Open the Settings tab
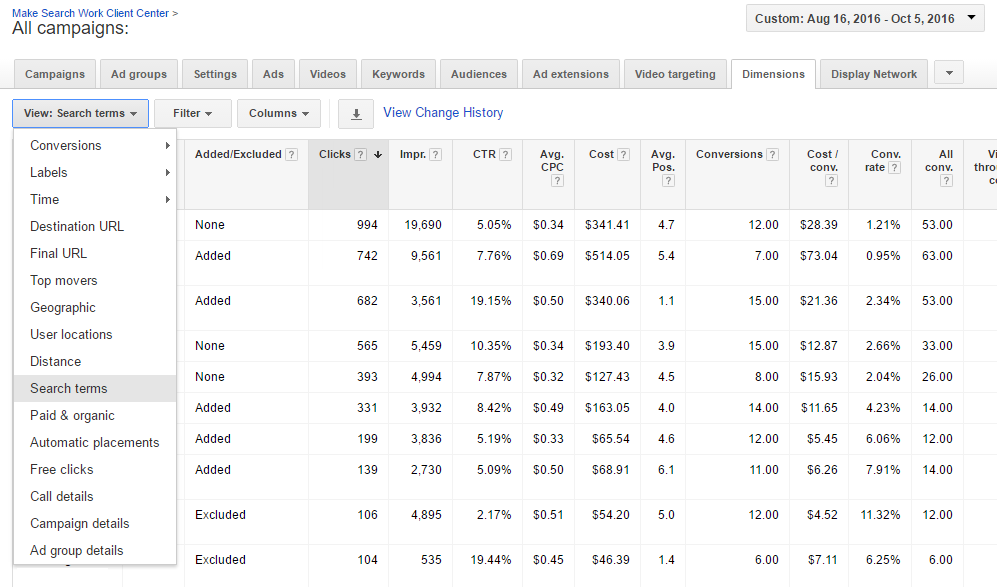This screenshot has height=587, width=997. tap(215, 74)
